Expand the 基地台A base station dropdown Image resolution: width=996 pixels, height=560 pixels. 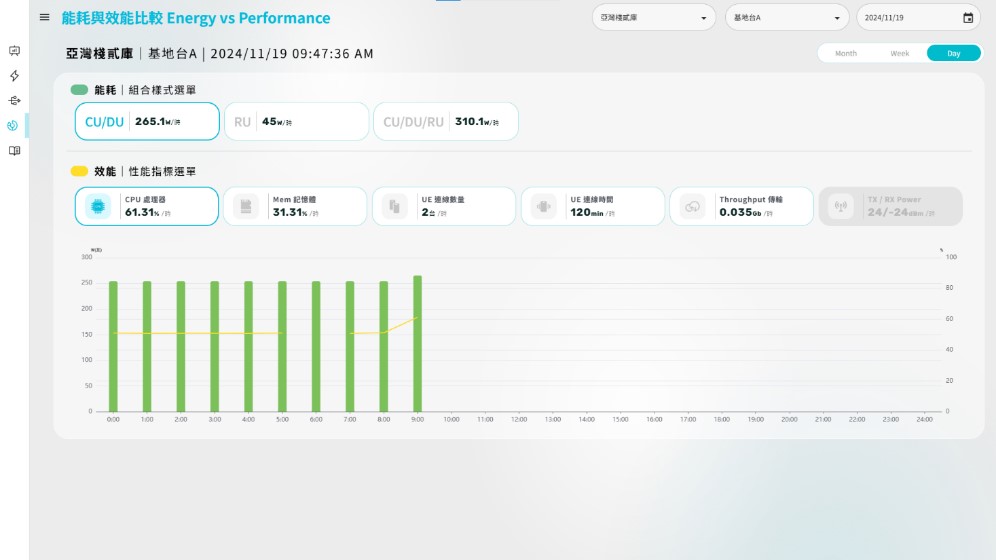point(787,18)
